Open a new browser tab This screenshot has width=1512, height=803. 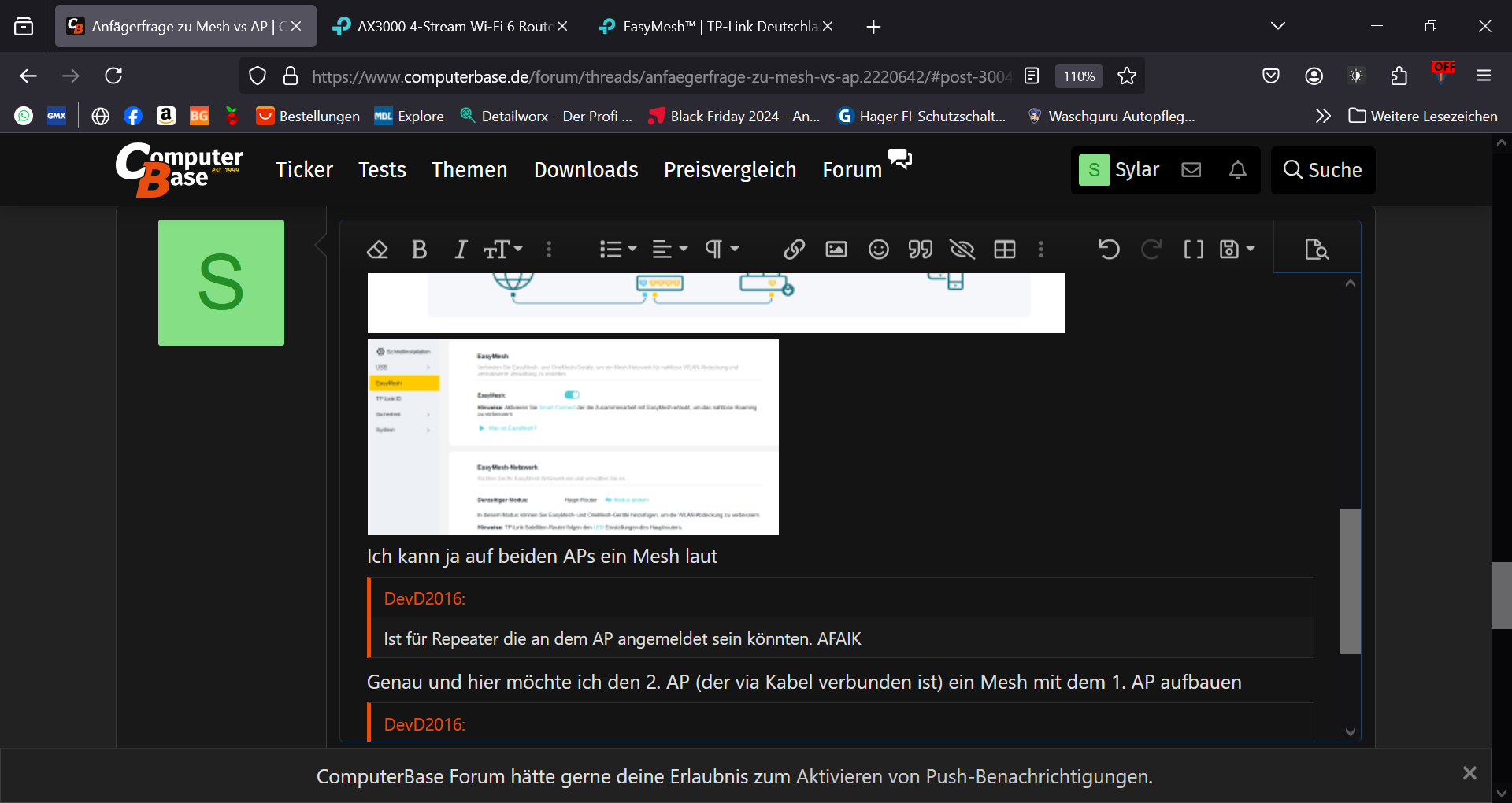click(x=873, y=27)
